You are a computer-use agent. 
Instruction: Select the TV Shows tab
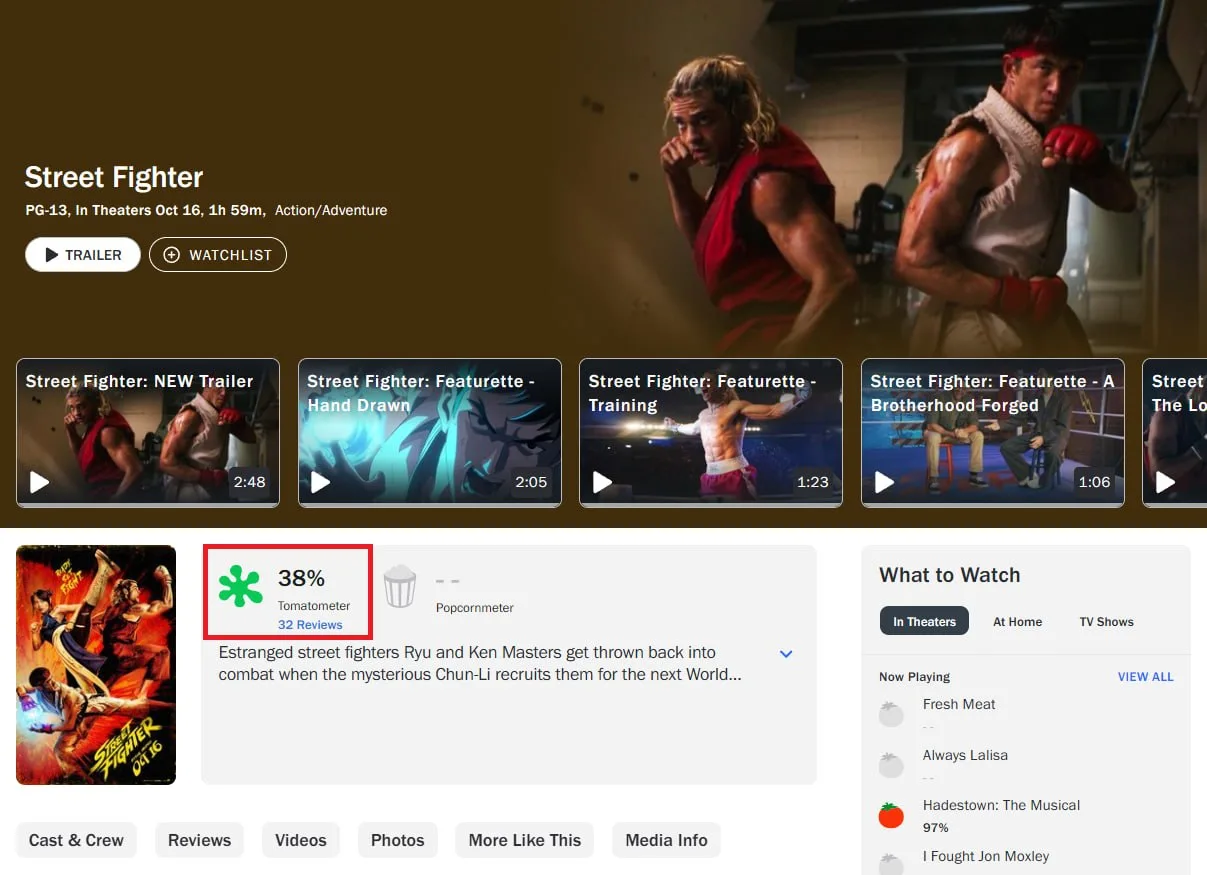[1106, 621]
